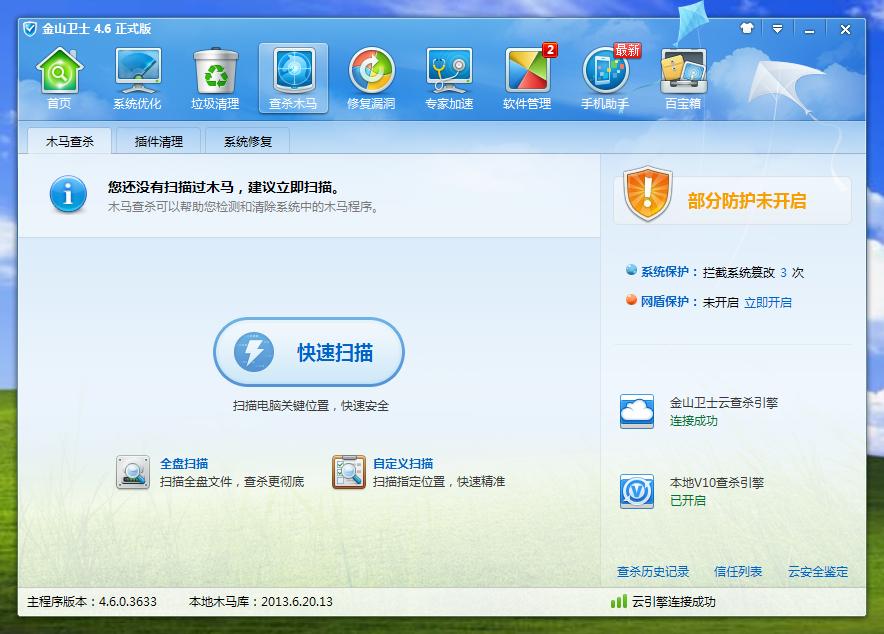The image size is (884, 634).
Task: Switch to 木马查杀 tab
Action: [x=69, y=141]
